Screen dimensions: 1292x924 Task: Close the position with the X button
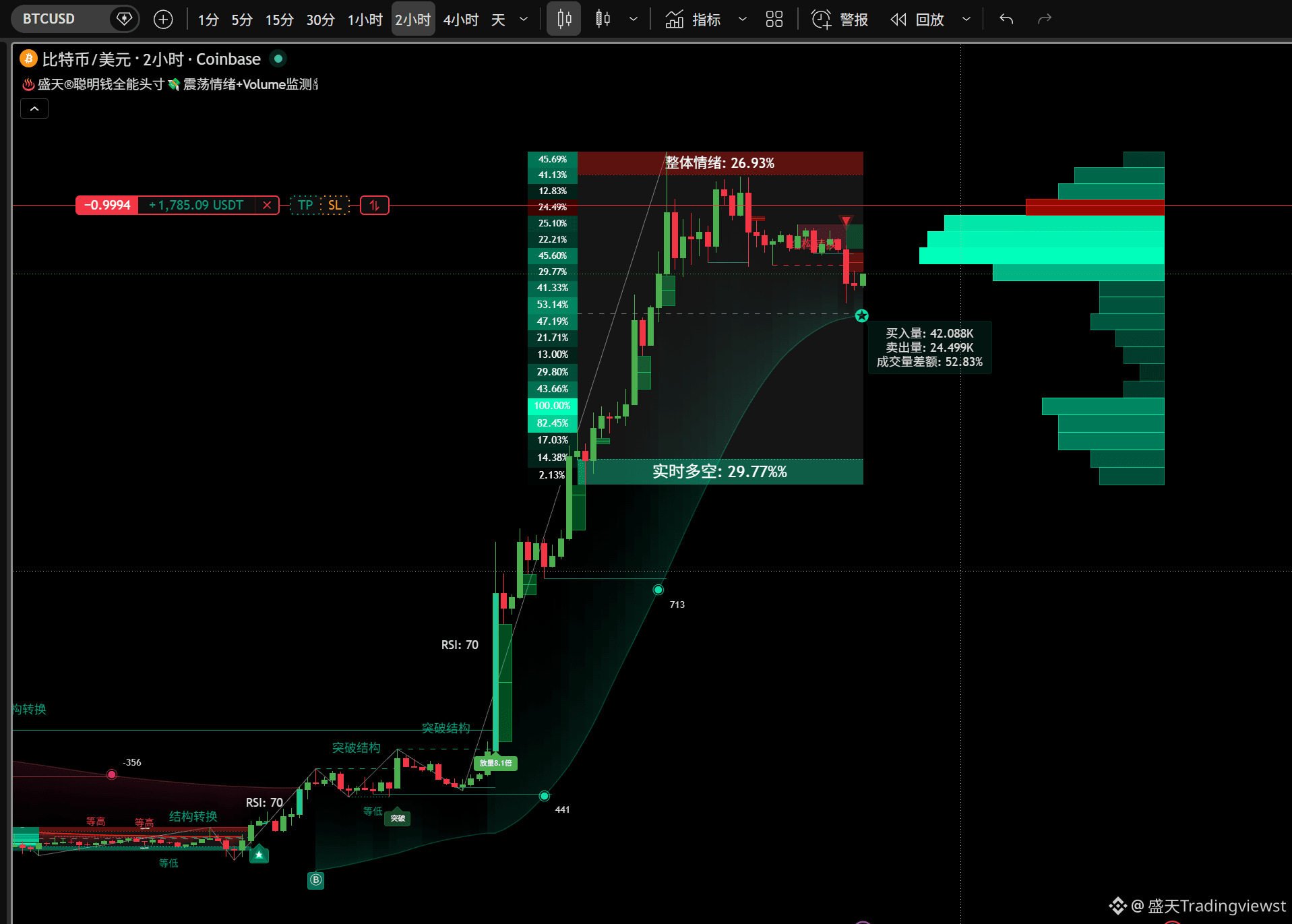268,205
